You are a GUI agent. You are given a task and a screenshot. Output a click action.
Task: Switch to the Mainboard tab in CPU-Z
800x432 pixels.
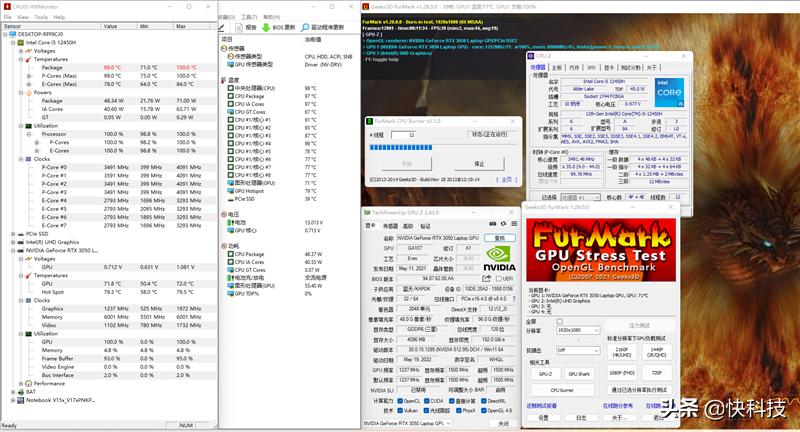(x=557, y=67)
